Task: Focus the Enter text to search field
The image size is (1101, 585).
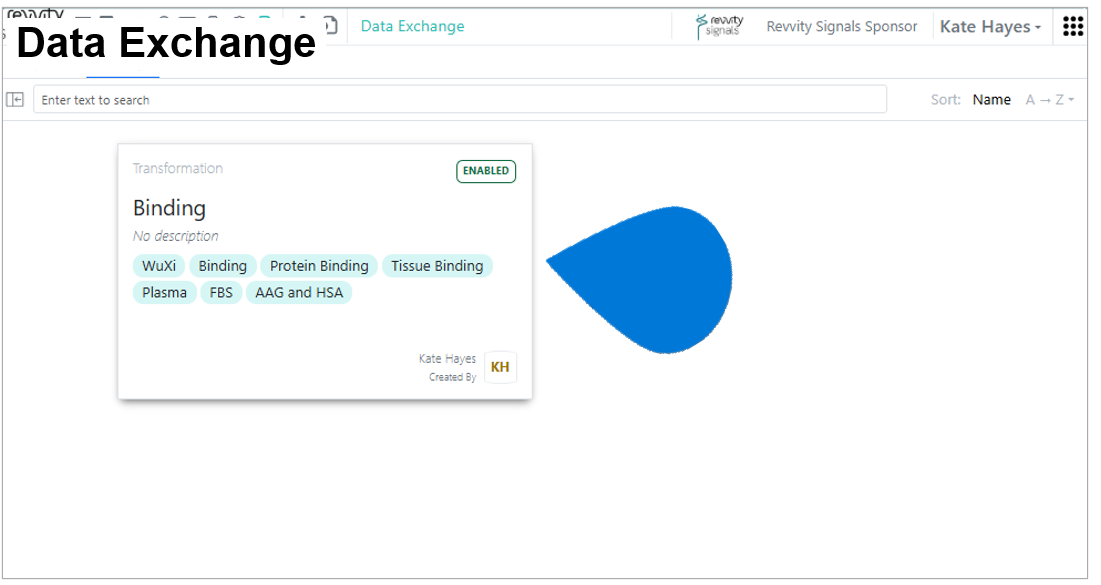Action: [x=460, y=100]
